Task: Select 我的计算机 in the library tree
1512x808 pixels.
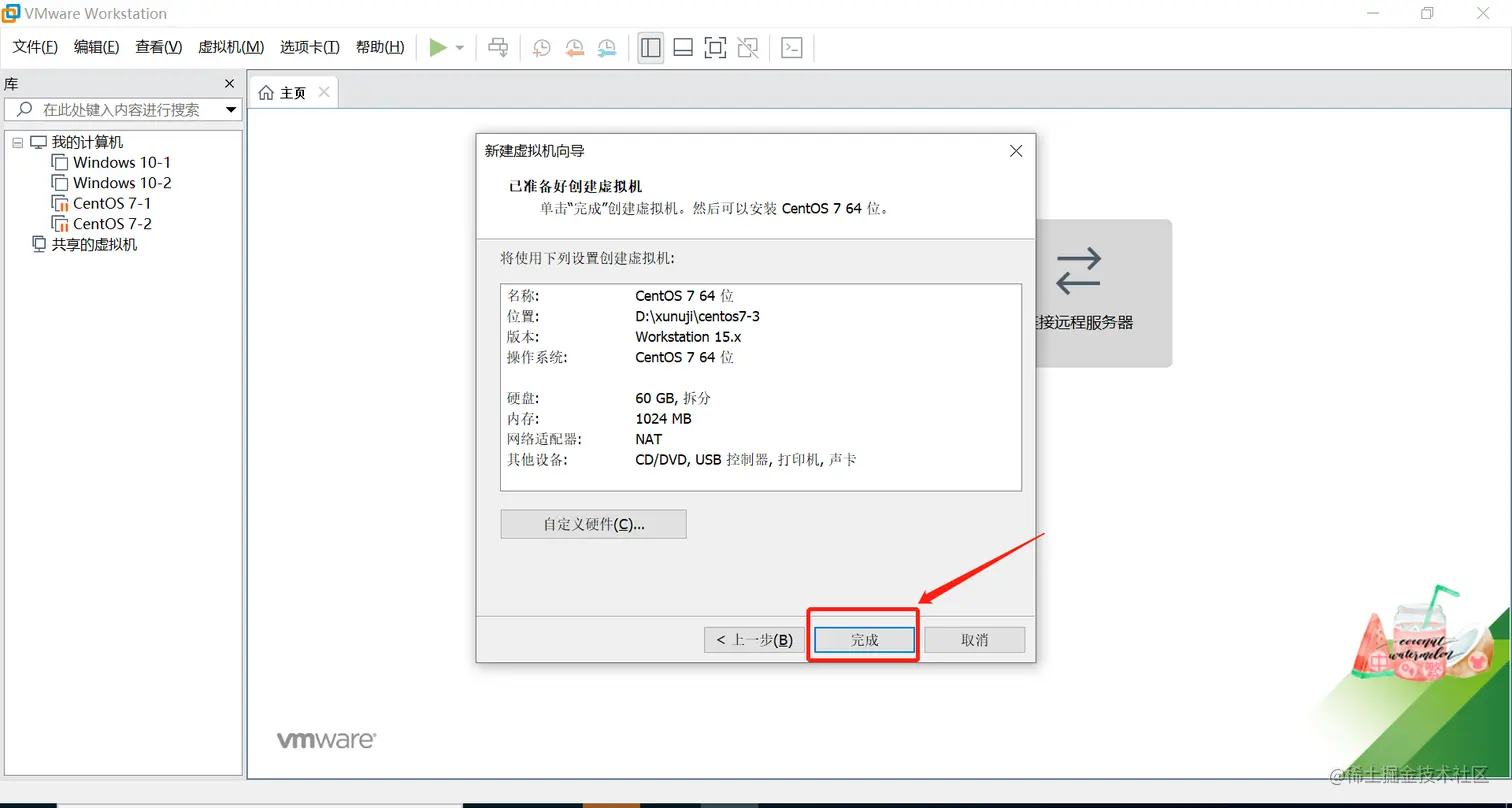Action: (x=87, y=142)
